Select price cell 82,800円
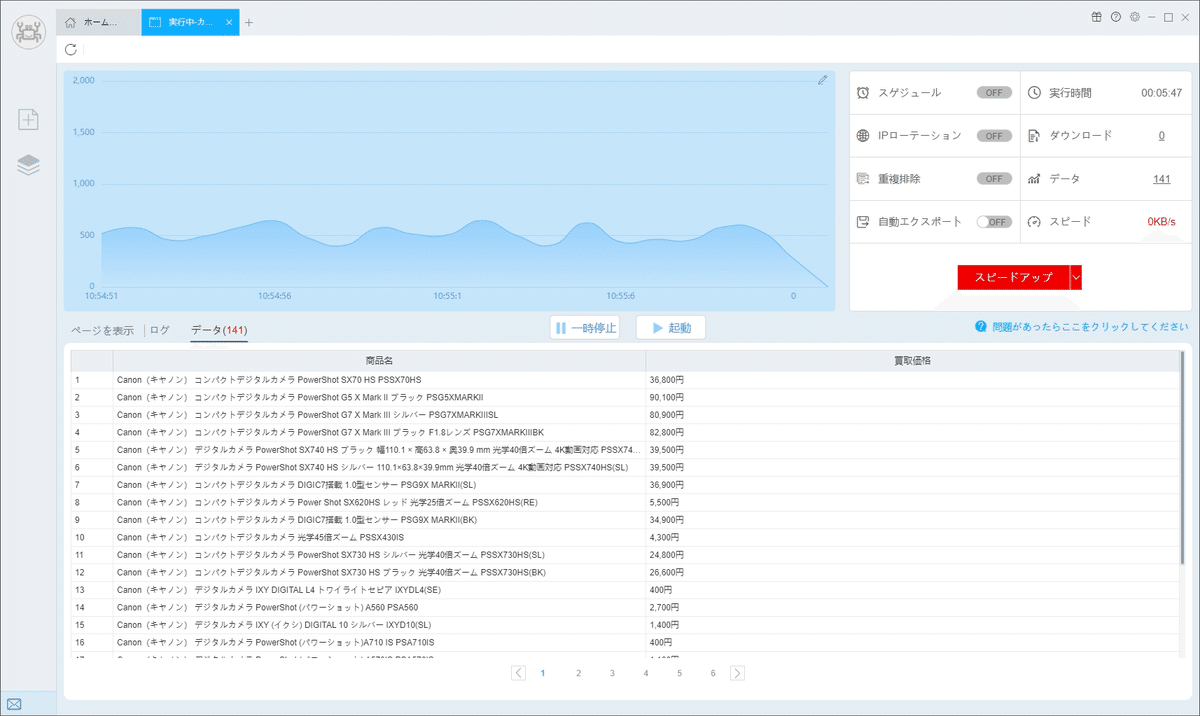 [x=913, y=432]
